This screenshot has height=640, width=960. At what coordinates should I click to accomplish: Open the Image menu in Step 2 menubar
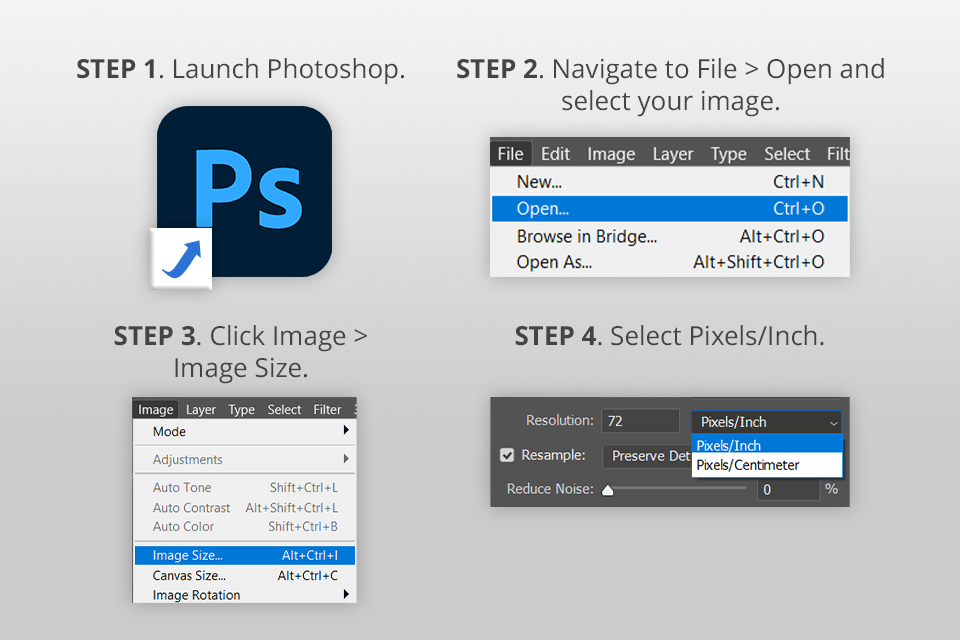[611, 154]
